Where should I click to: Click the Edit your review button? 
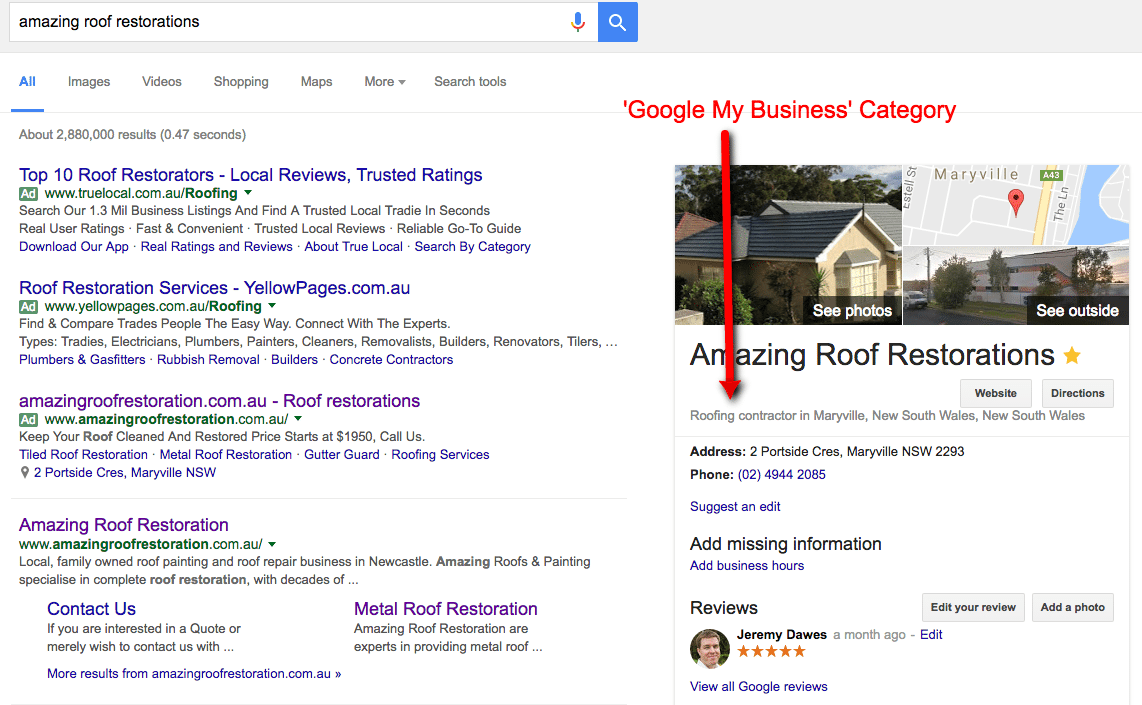(x=972, y=607)
